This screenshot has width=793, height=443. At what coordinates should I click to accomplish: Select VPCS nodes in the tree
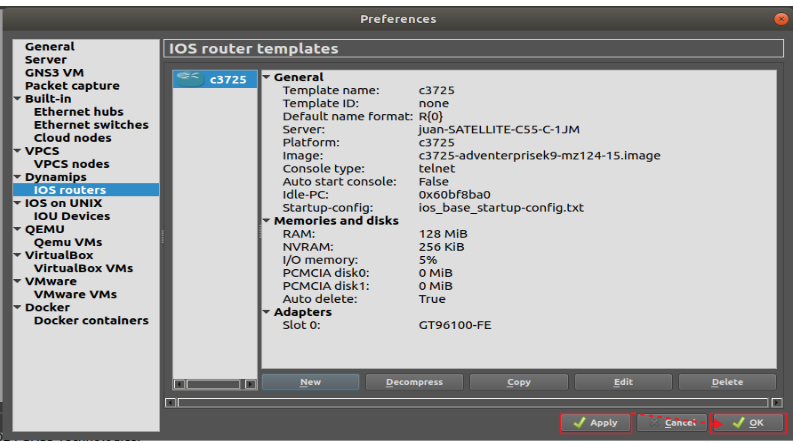pyautogui.click(x=71, y=164)
